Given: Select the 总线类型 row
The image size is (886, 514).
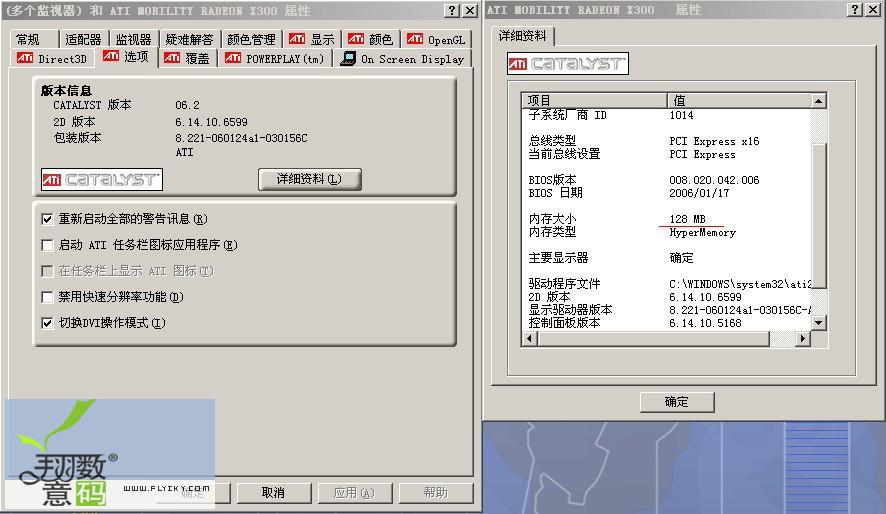Looking at the screenshot, I should pyautogui.click(x=667, y=141).
